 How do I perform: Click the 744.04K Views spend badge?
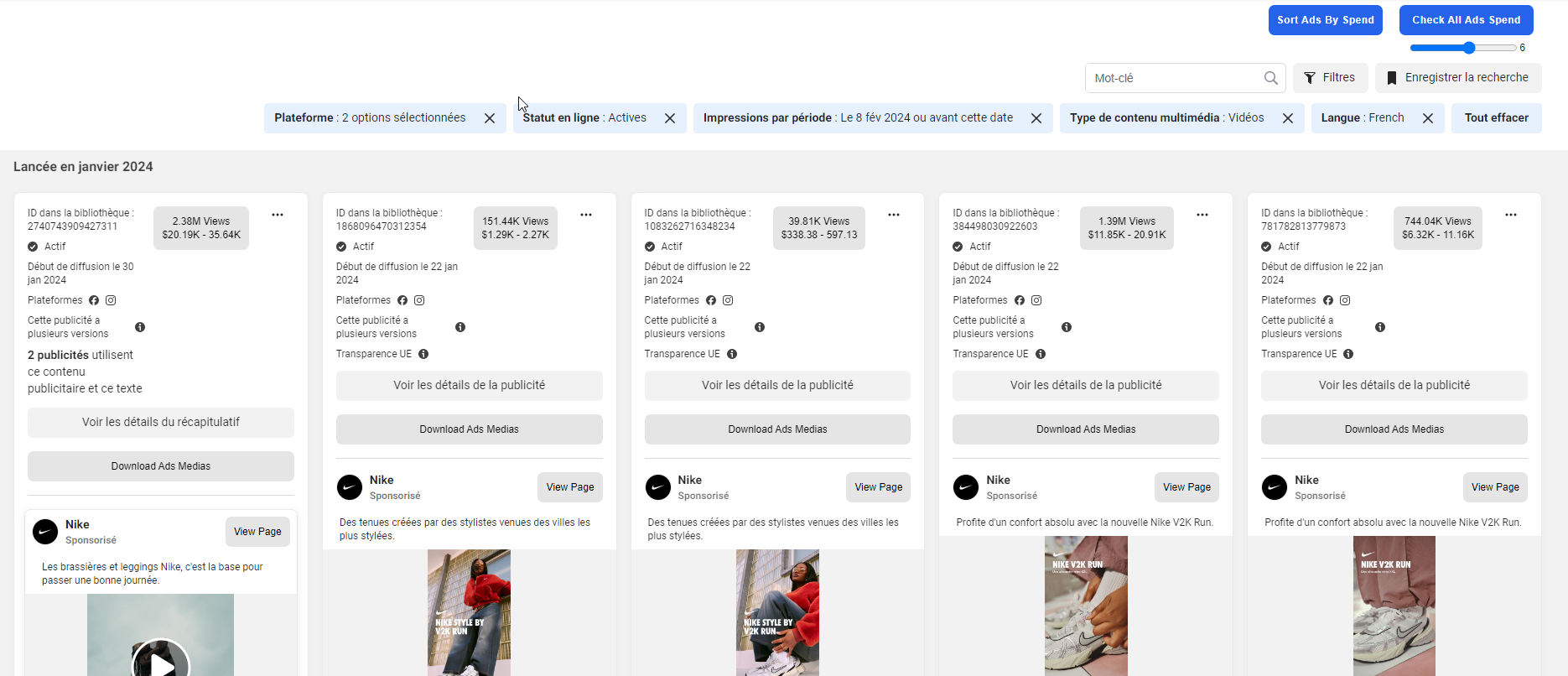click(1438, 228)
